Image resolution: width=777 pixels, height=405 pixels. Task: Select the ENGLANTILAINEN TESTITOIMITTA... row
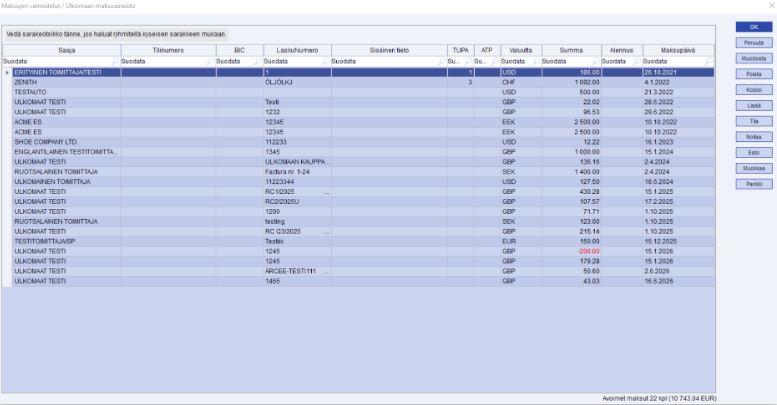tap(363, 152)
